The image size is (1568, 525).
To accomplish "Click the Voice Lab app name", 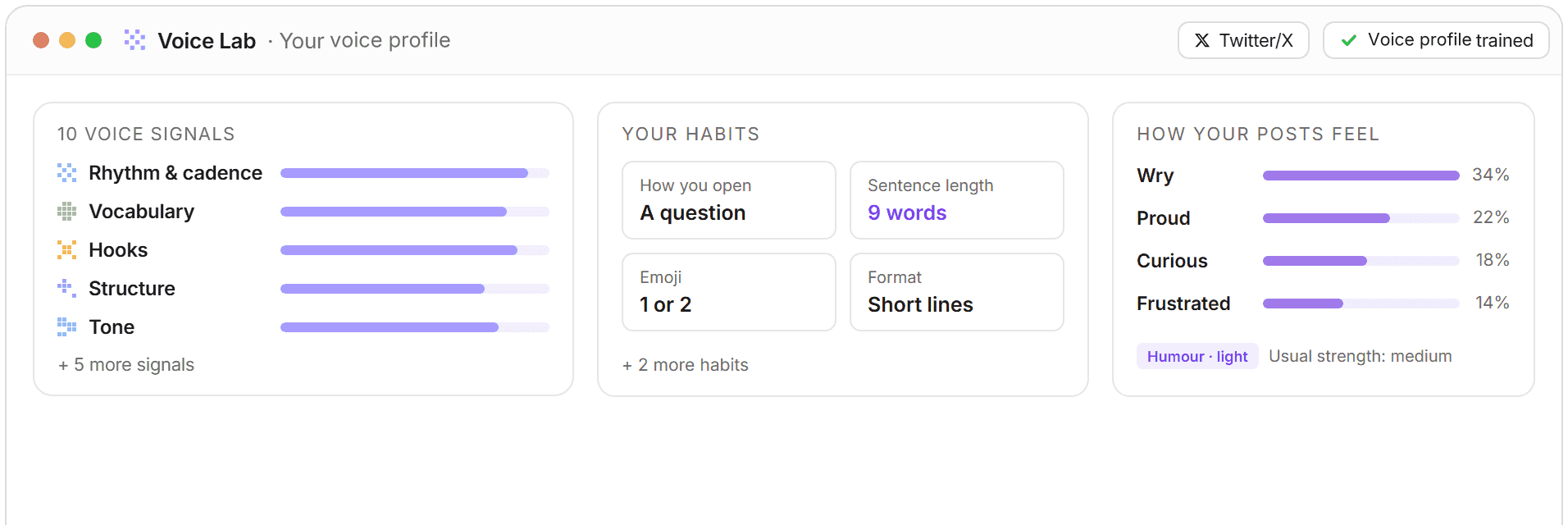I will click(207, 40).
